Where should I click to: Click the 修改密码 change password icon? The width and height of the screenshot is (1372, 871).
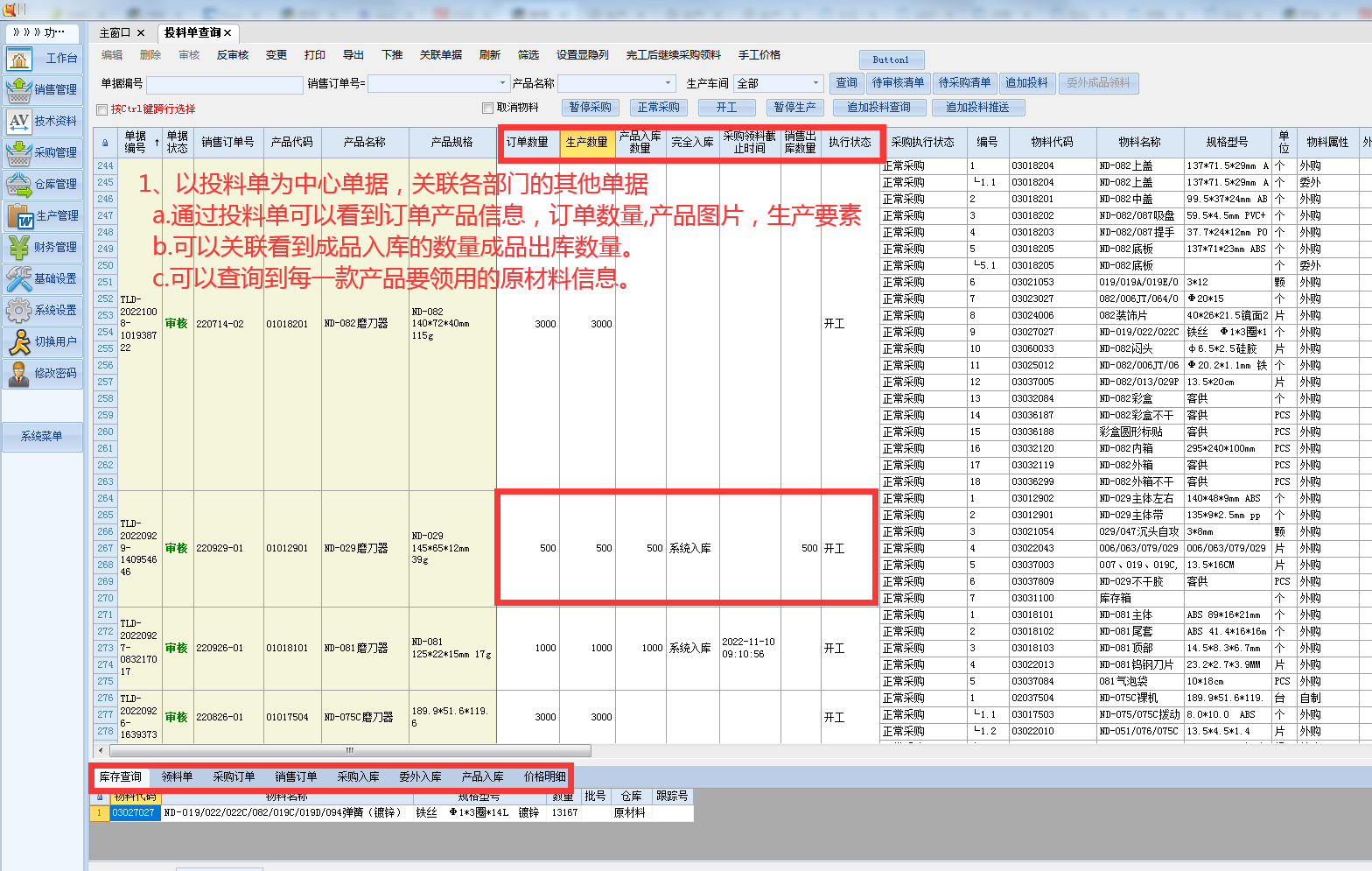click(19, 374)
